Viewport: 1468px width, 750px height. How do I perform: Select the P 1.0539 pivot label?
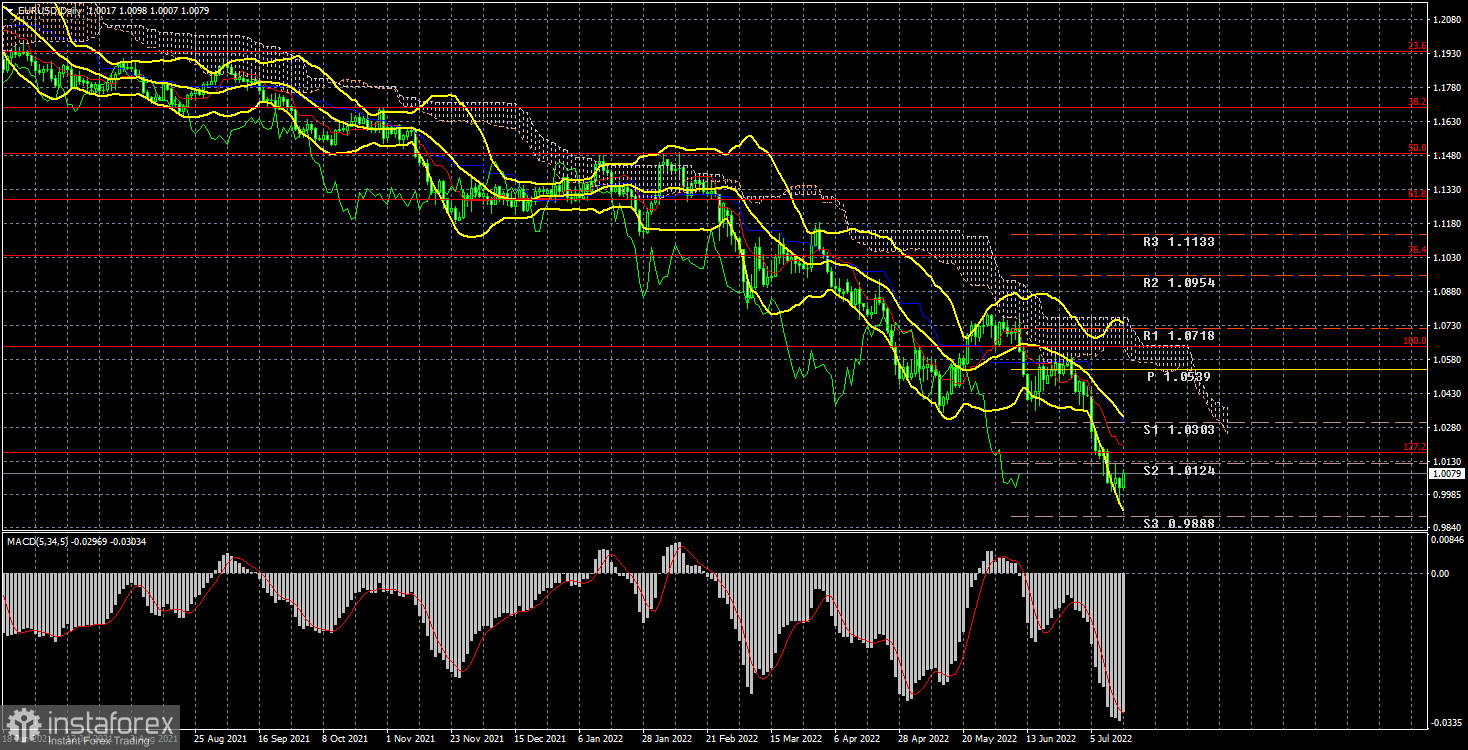point(1180,377)
